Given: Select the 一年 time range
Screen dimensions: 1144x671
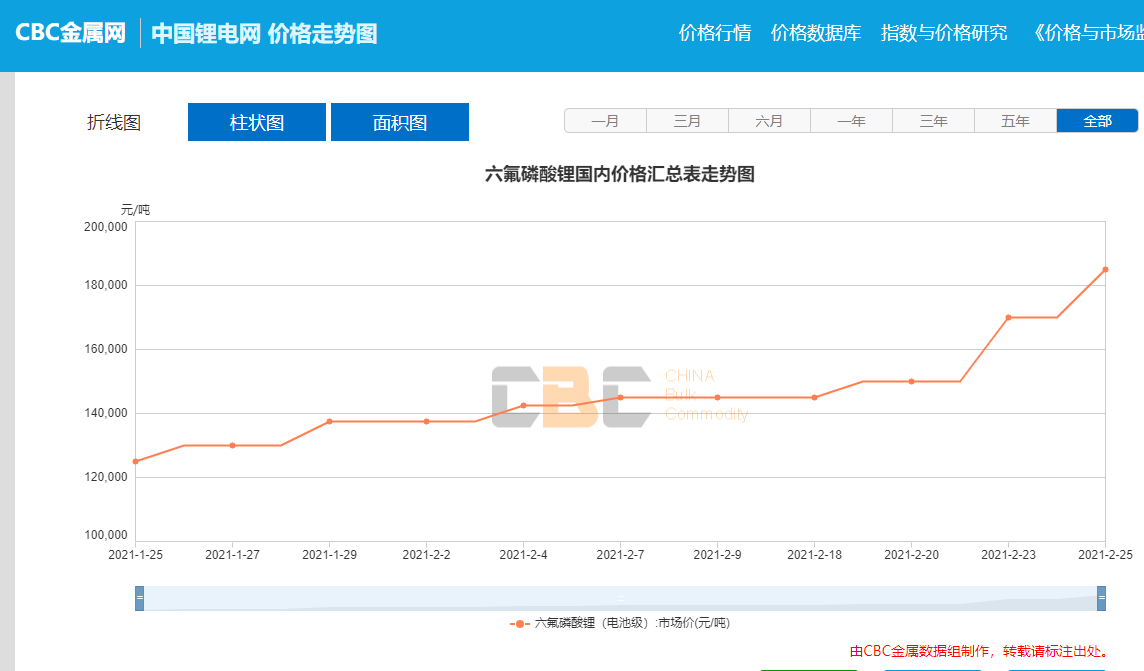Looking at the screenshot, I should tap(851, 120).
